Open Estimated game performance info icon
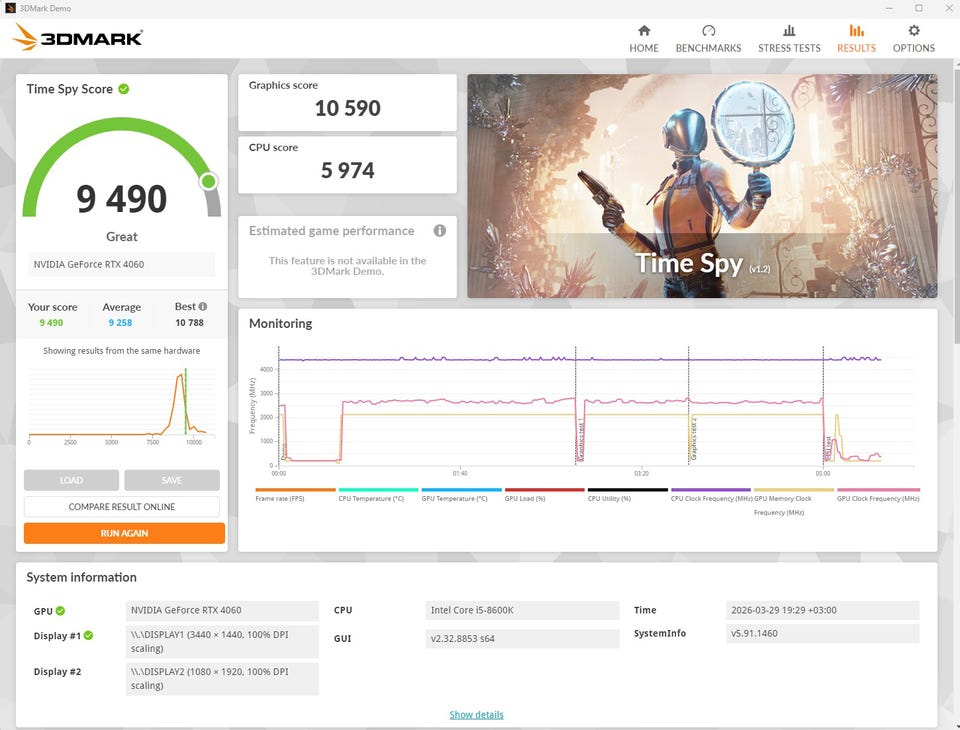This screenshot has height=730, width=960. click(440, 231)
